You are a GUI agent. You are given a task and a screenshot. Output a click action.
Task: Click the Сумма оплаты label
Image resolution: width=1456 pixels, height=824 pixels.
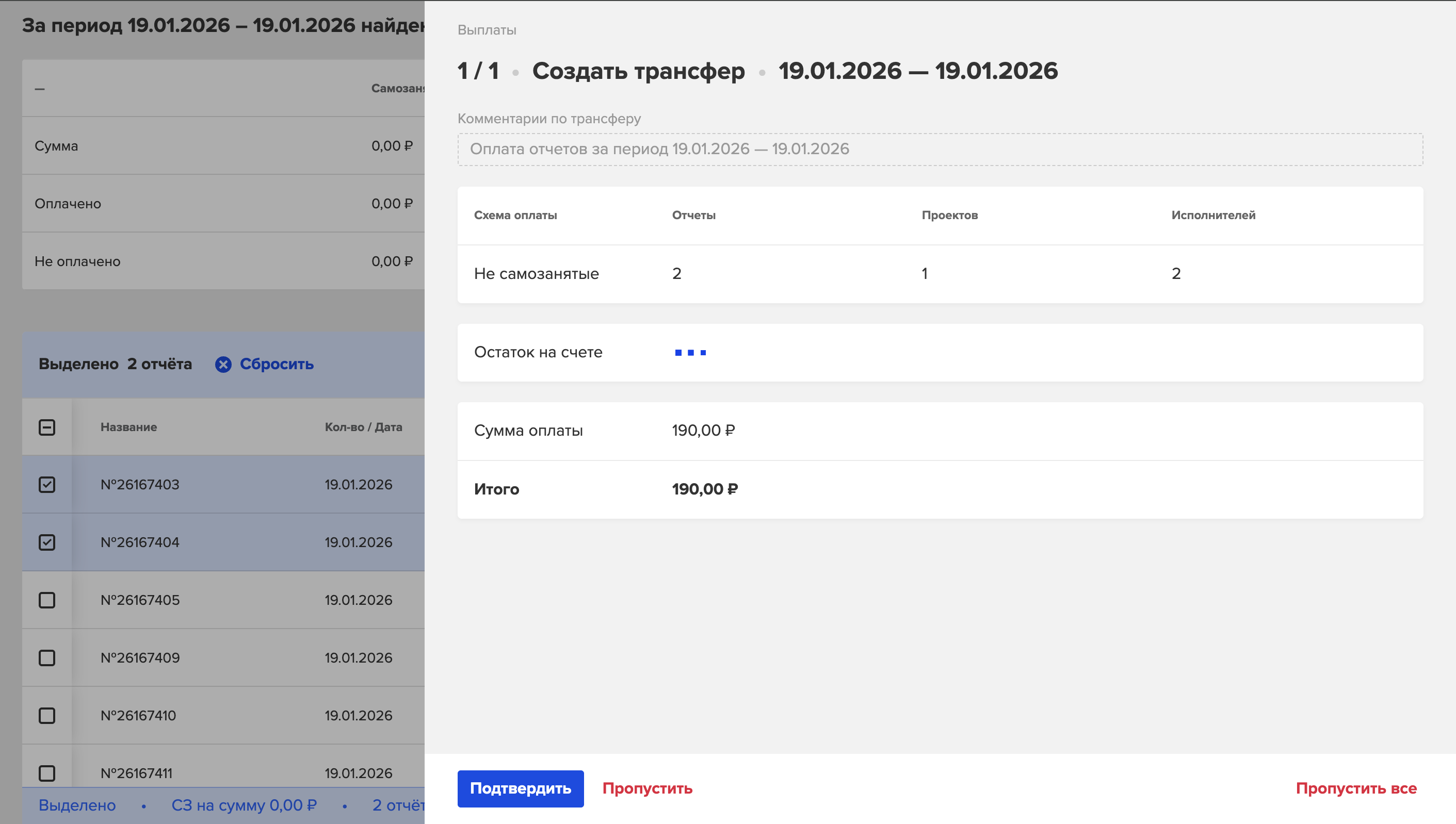(x=528, y=431)
